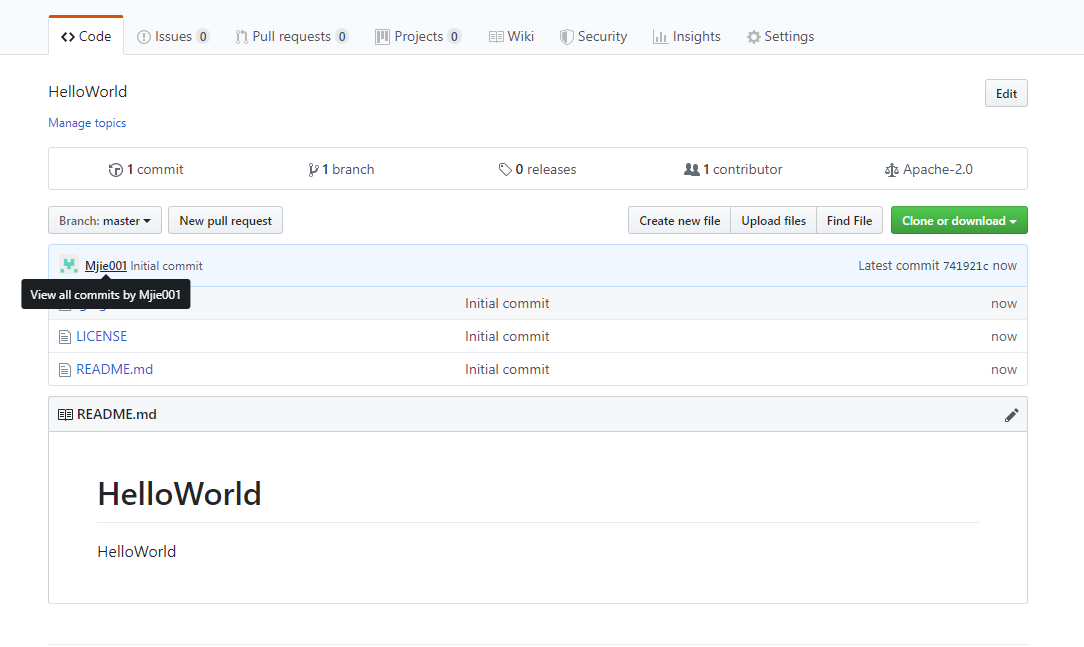Click the Manage topics link
The height and width of the screenshot is (647, 1084).
point(87,122)
